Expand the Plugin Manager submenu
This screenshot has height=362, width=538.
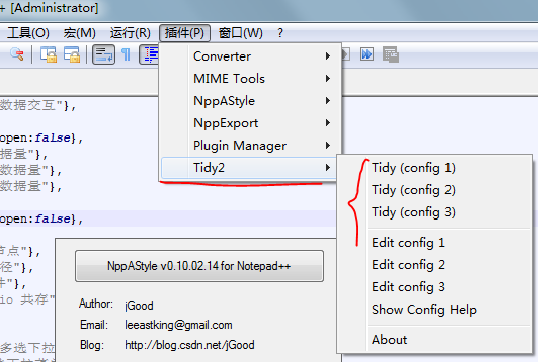pos(248,145)
